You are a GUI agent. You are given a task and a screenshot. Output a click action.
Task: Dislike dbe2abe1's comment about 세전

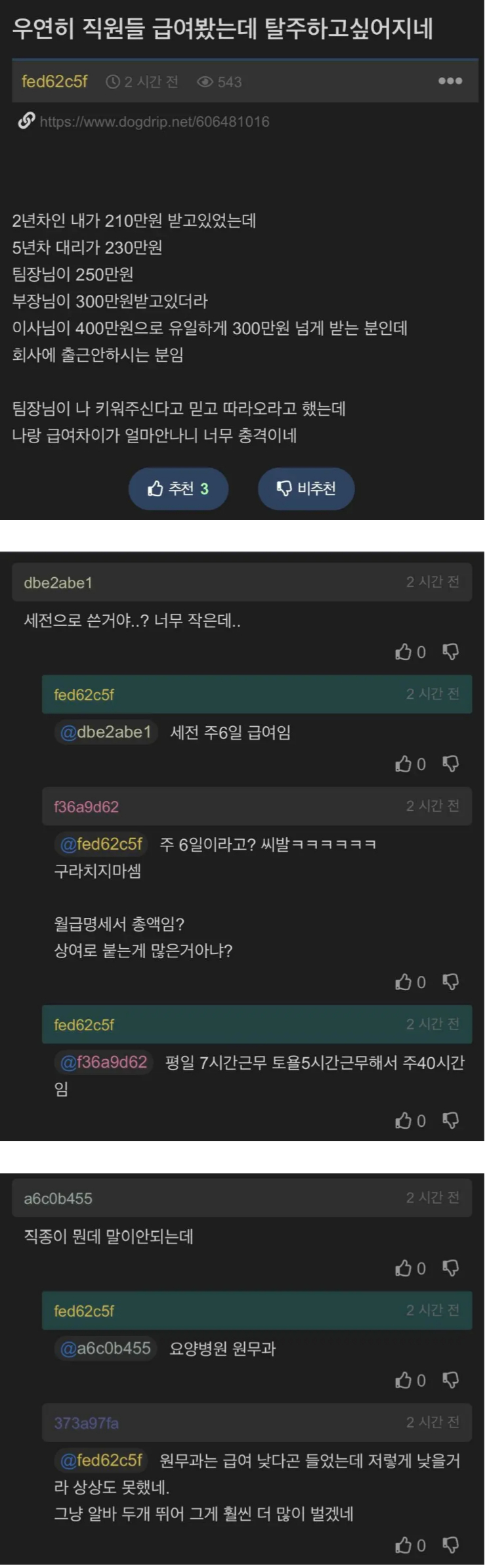[451, 652]
